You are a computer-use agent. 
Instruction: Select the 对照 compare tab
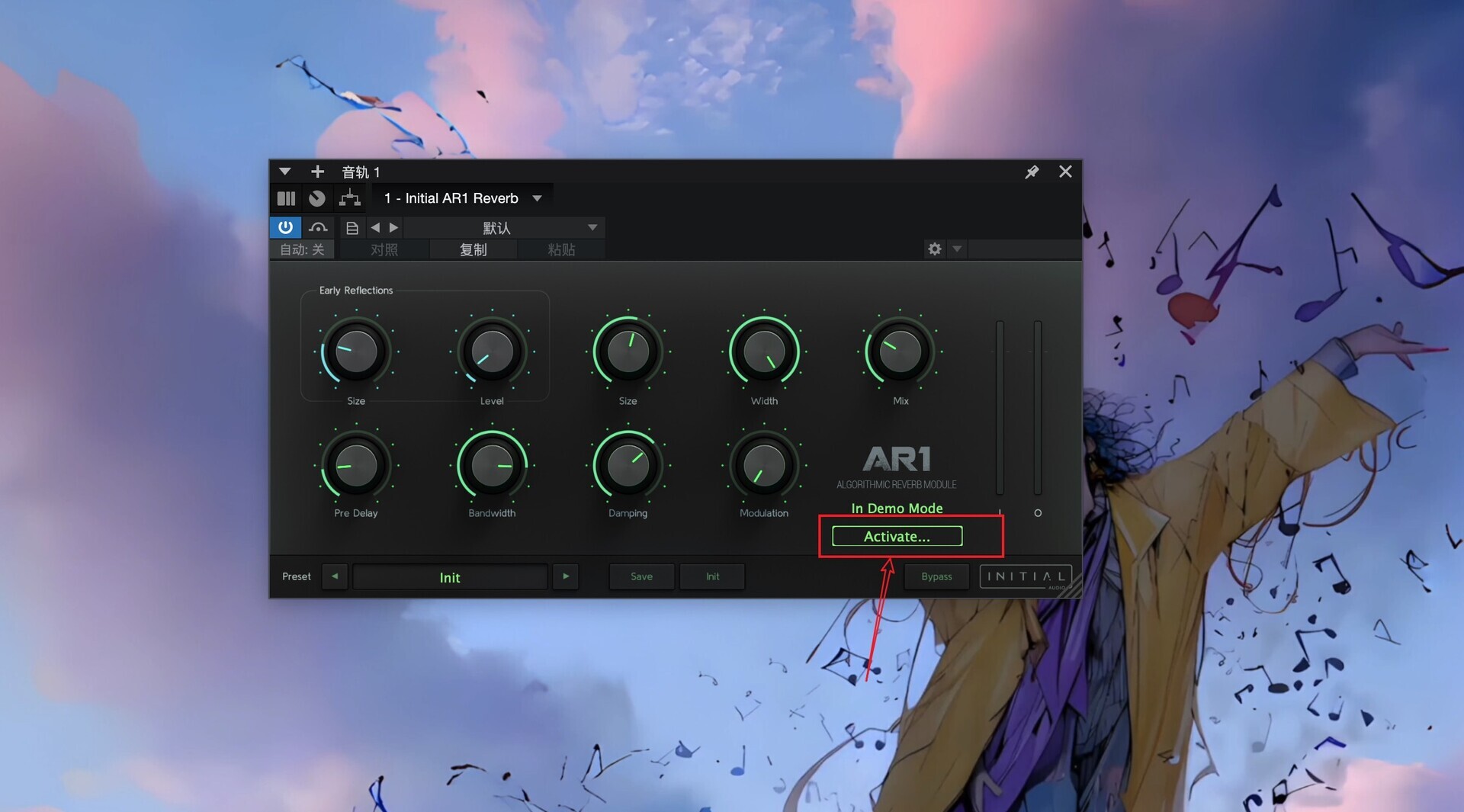click(384, 249)
